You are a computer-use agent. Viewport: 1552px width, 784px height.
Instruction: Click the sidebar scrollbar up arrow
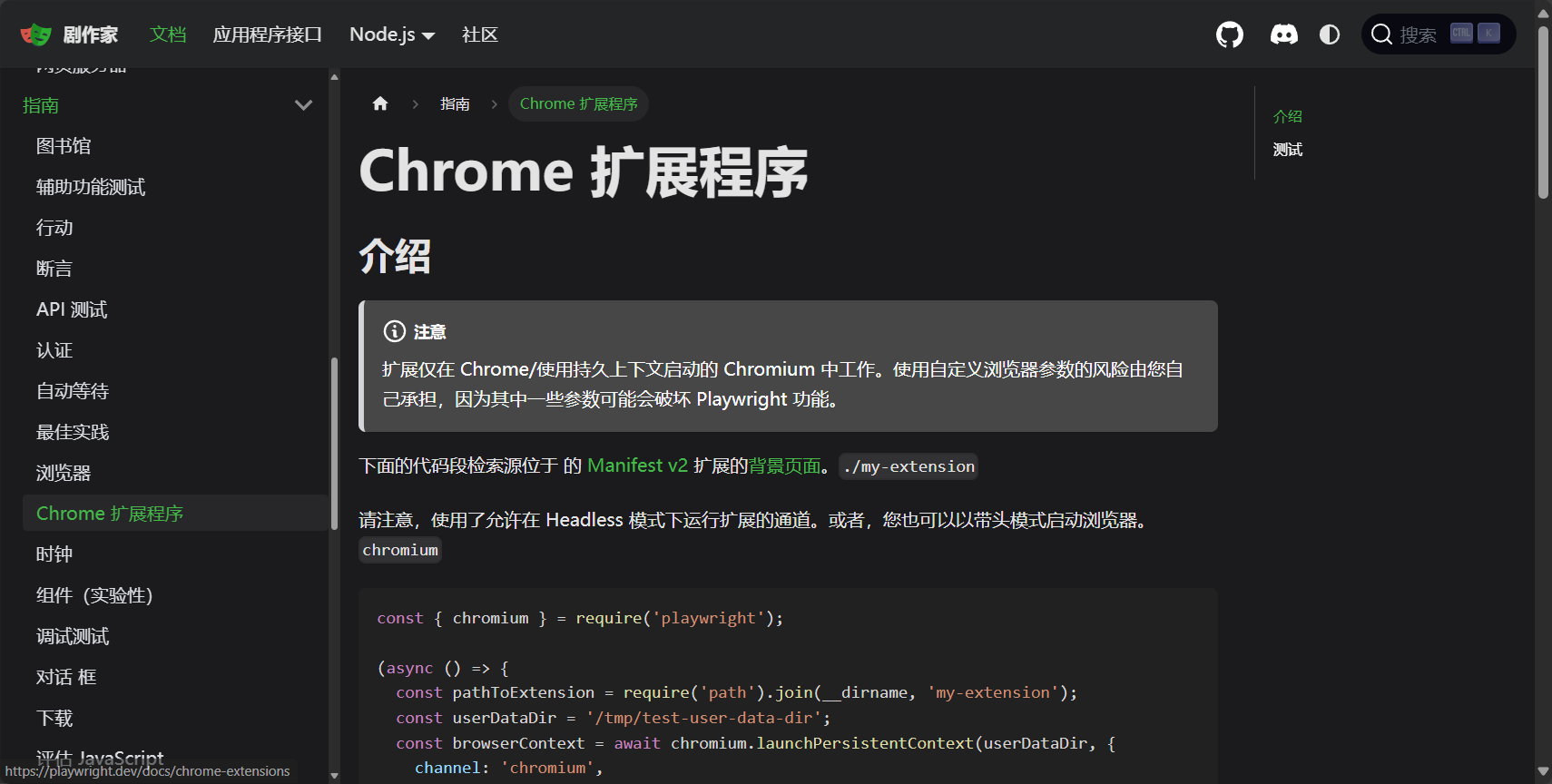(x=334, y=77)
